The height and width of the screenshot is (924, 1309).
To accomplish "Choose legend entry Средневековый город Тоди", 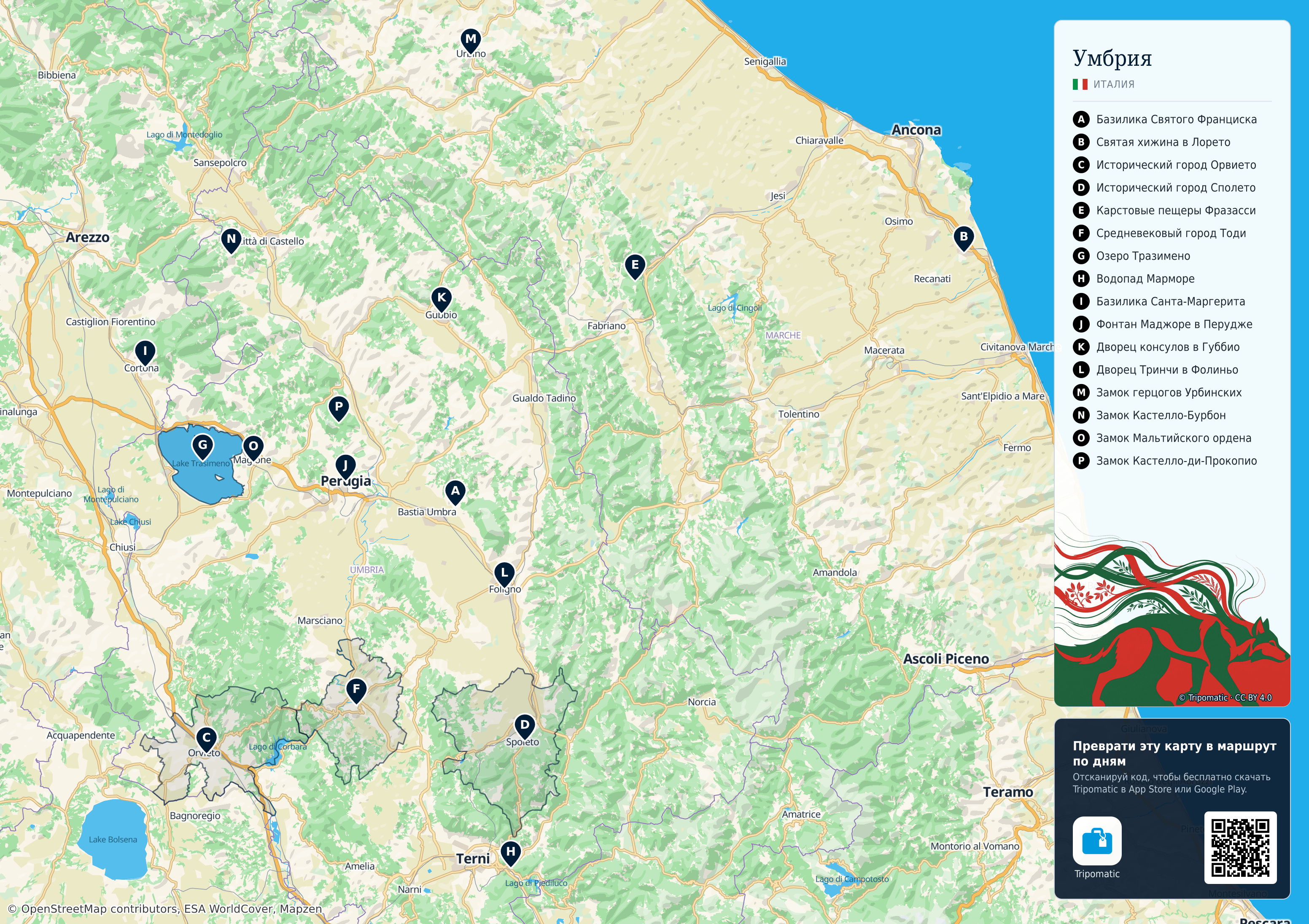I will (1159, 233).
